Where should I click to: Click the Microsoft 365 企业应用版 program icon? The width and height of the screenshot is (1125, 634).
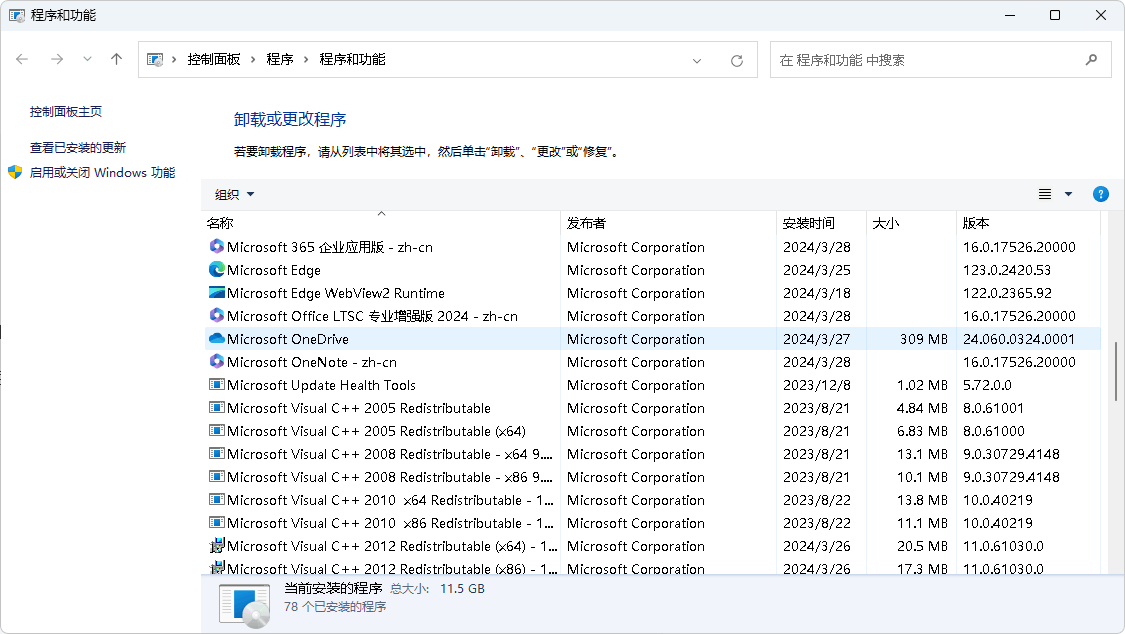tap(216, 247)
